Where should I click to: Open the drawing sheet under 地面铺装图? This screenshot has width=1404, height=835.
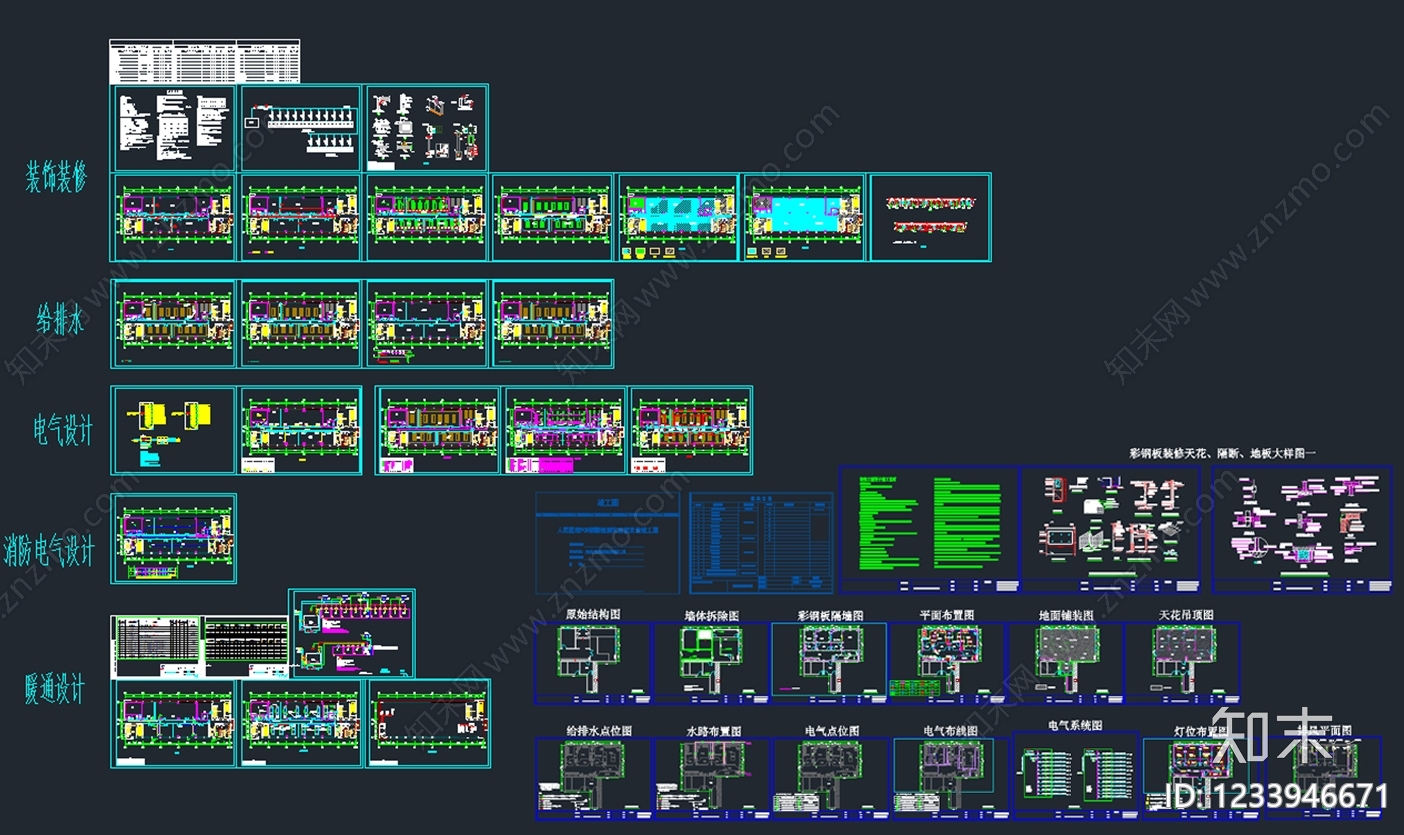1065,662
